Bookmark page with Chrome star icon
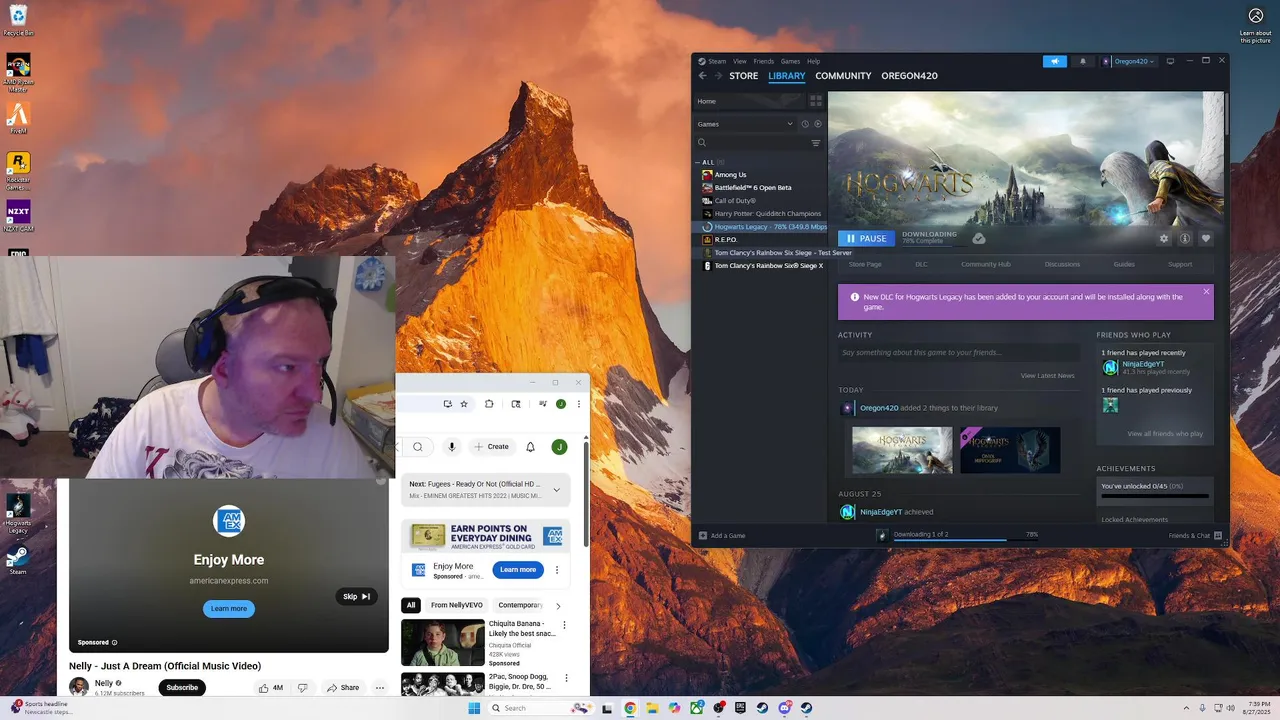 pos(464,404)
